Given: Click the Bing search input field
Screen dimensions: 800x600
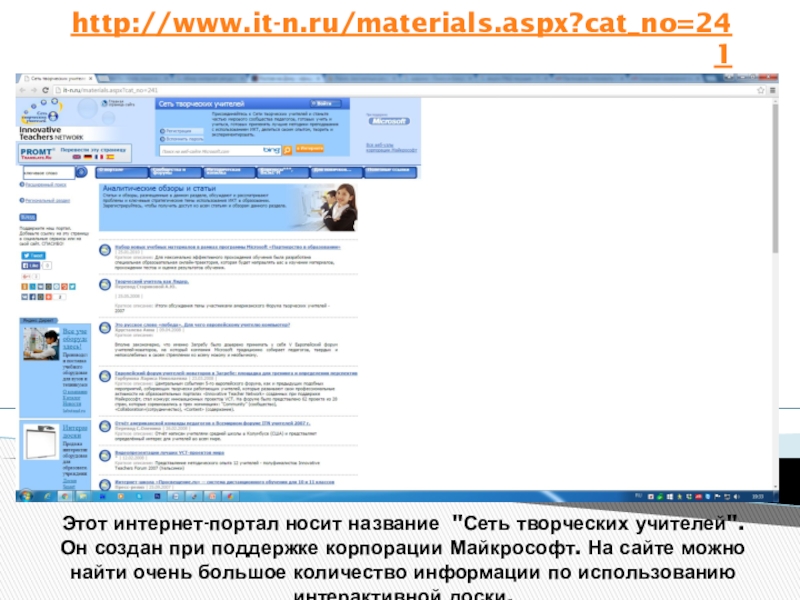Looking at the screenshot, I should tap(220, 151).
